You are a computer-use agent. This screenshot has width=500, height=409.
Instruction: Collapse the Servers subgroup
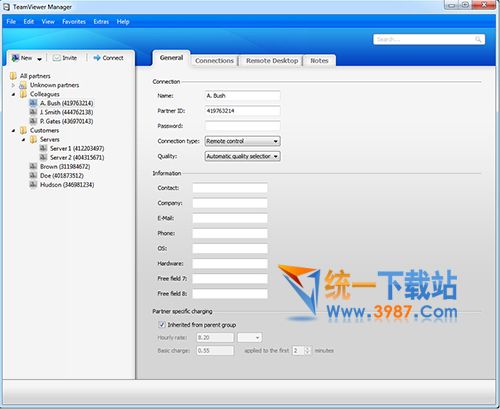[x=23, y=140]
